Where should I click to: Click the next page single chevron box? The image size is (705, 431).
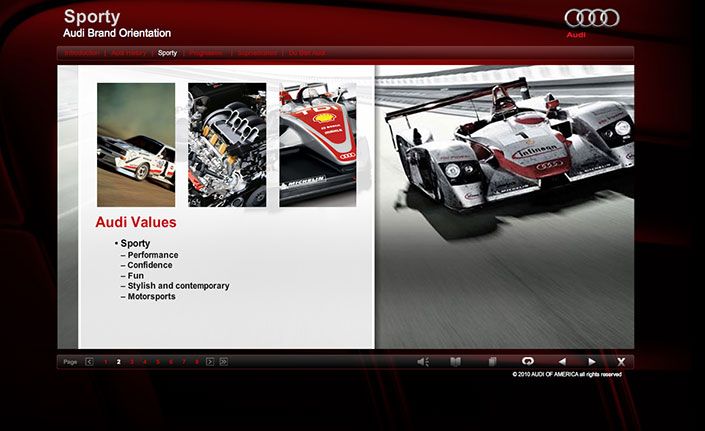[210, 362]
